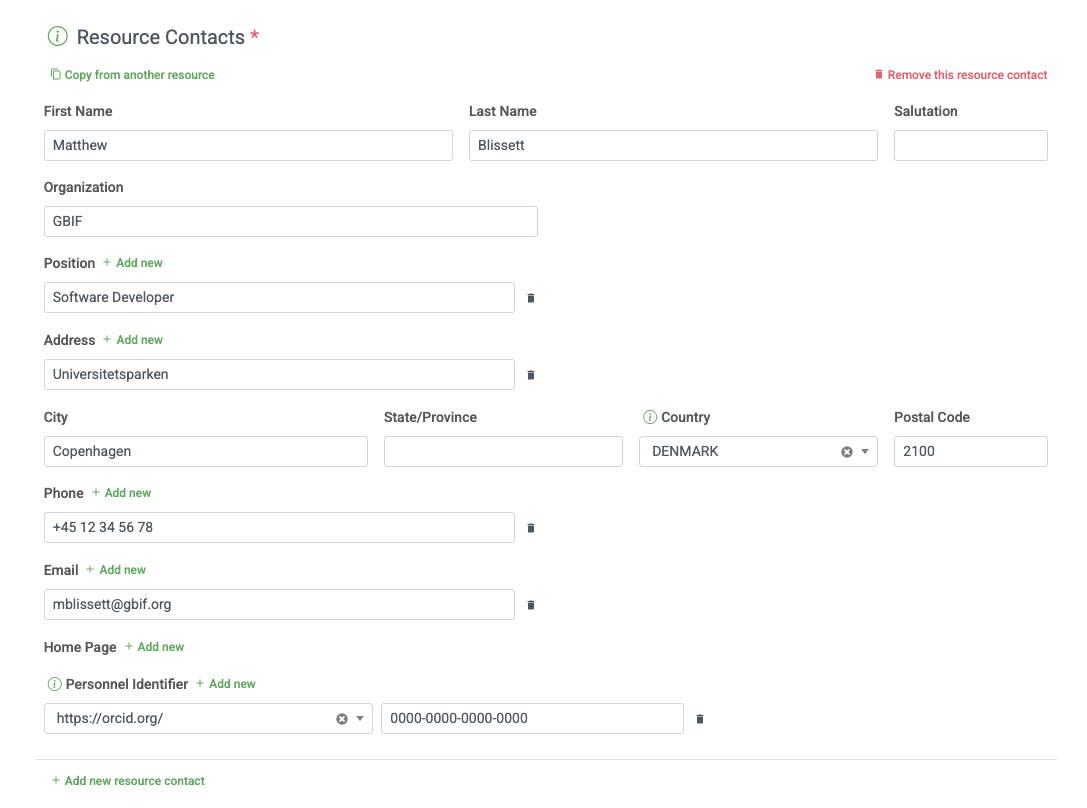1087x808 pixels.
Task: Click the Country info icon
Action: (649, 417)
